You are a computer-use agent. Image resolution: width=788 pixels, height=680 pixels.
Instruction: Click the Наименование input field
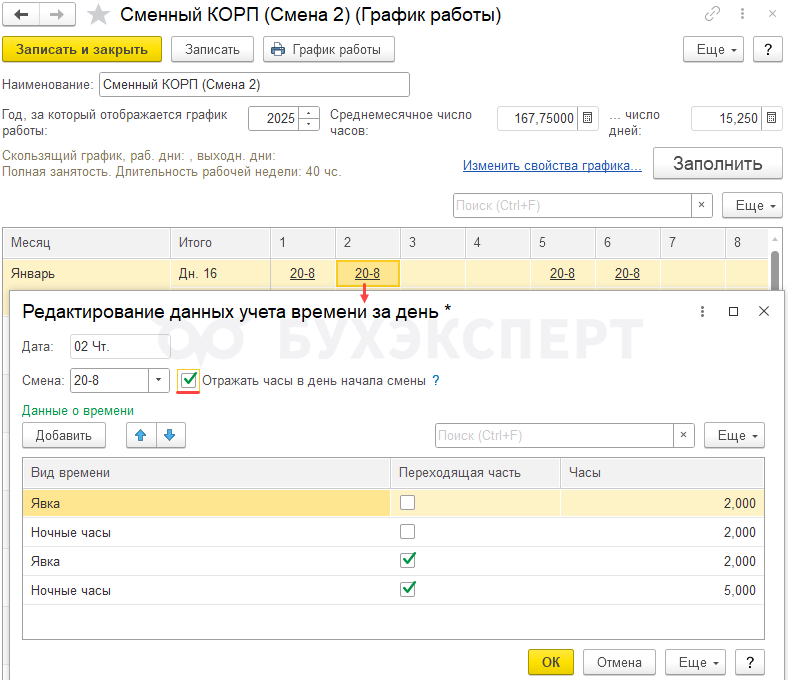coord(254,84)
